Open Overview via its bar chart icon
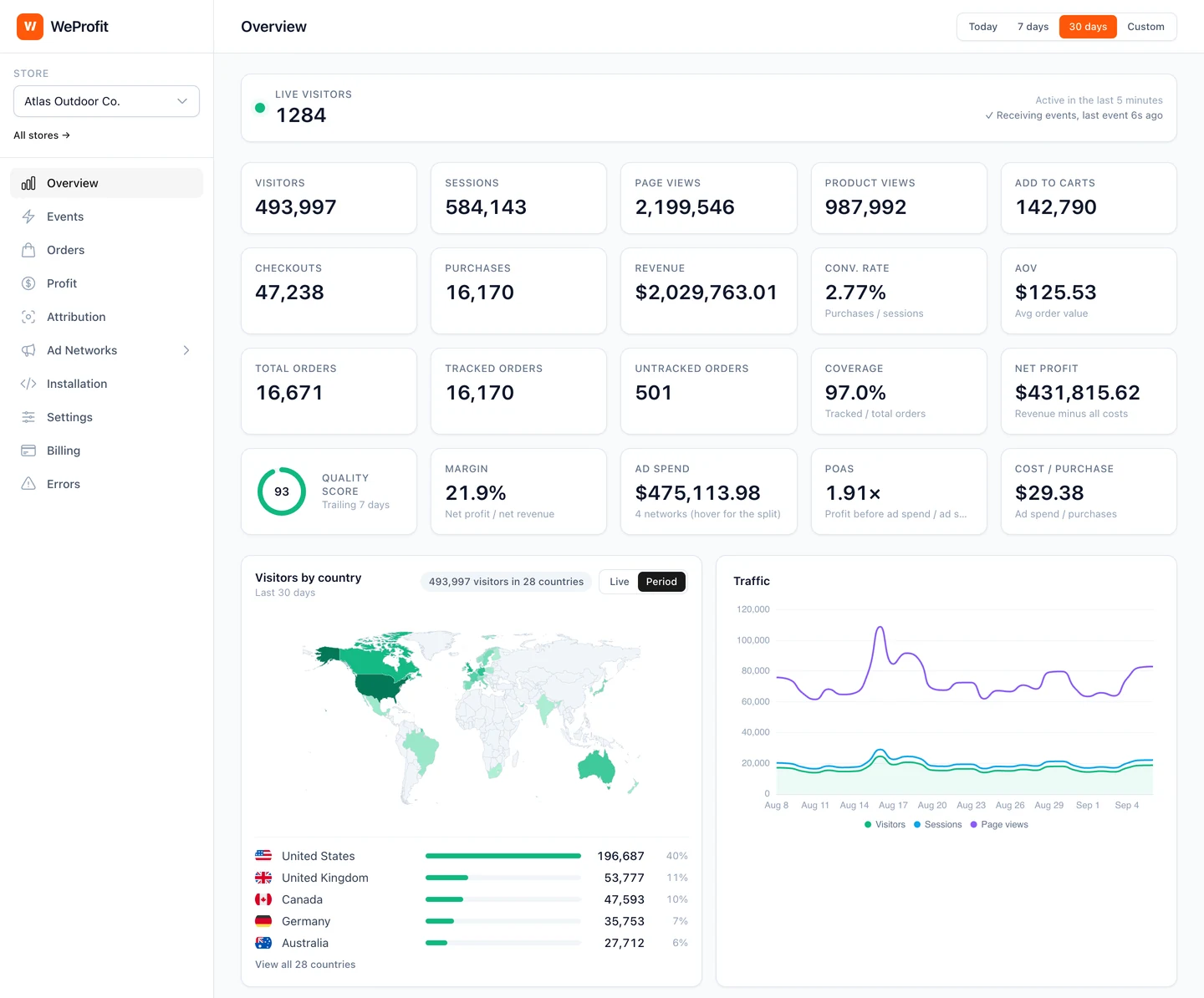 point(28,183)
